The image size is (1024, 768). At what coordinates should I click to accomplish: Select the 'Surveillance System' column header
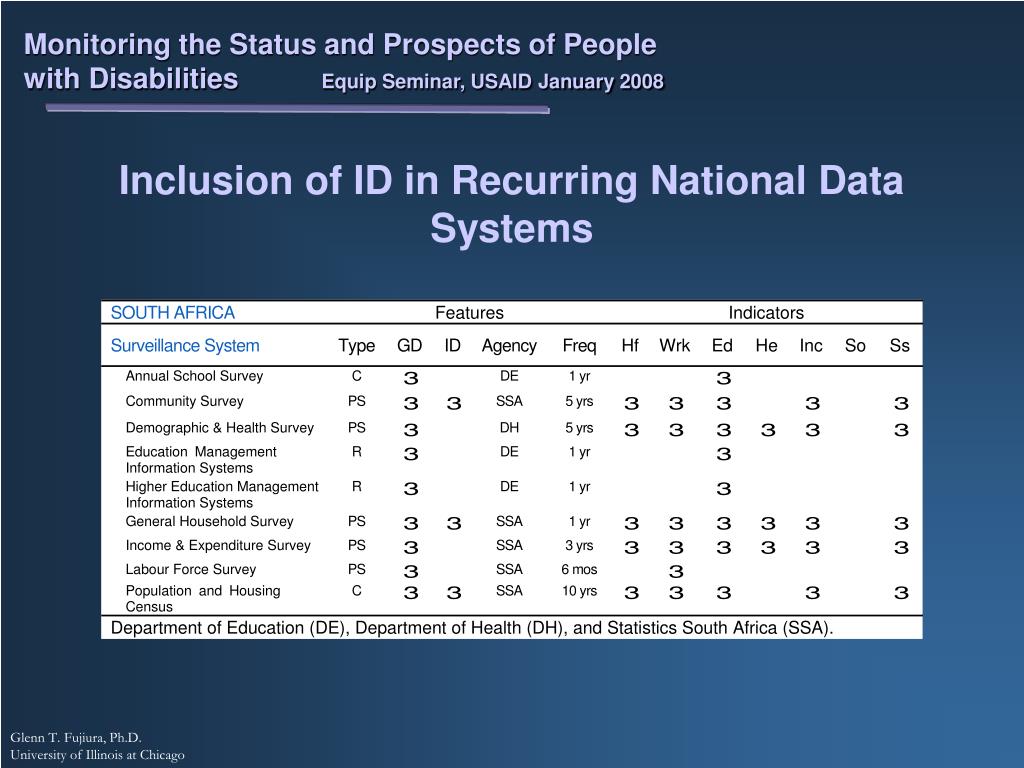(185, 345)
